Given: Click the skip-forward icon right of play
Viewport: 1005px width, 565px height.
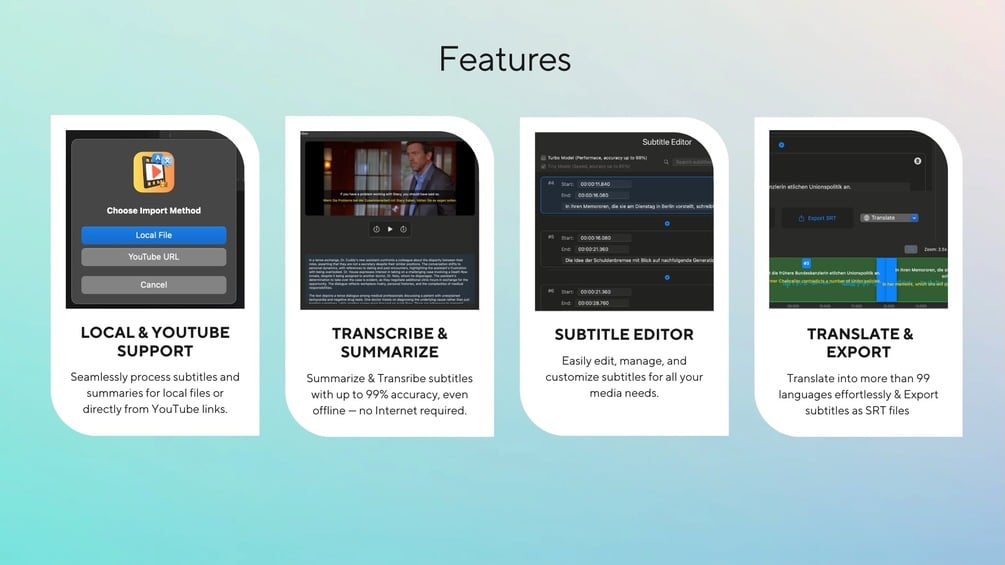Looking at the screenshot, I should point(403,229).
